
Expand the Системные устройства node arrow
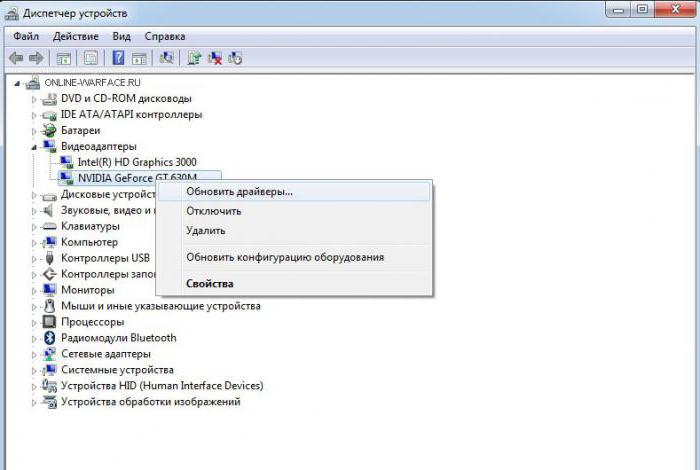click(34, 370)
